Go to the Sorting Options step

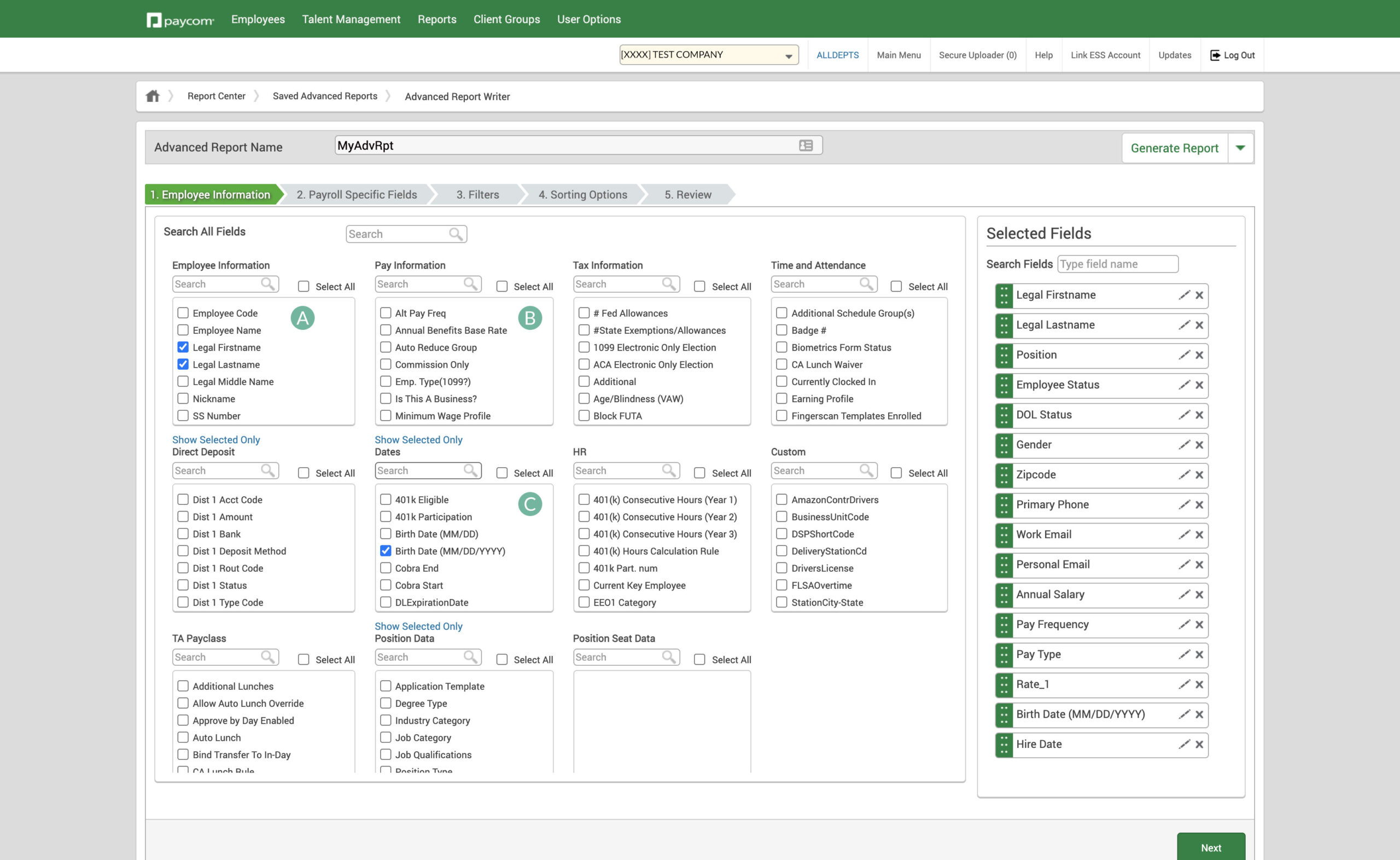(582, 195)
